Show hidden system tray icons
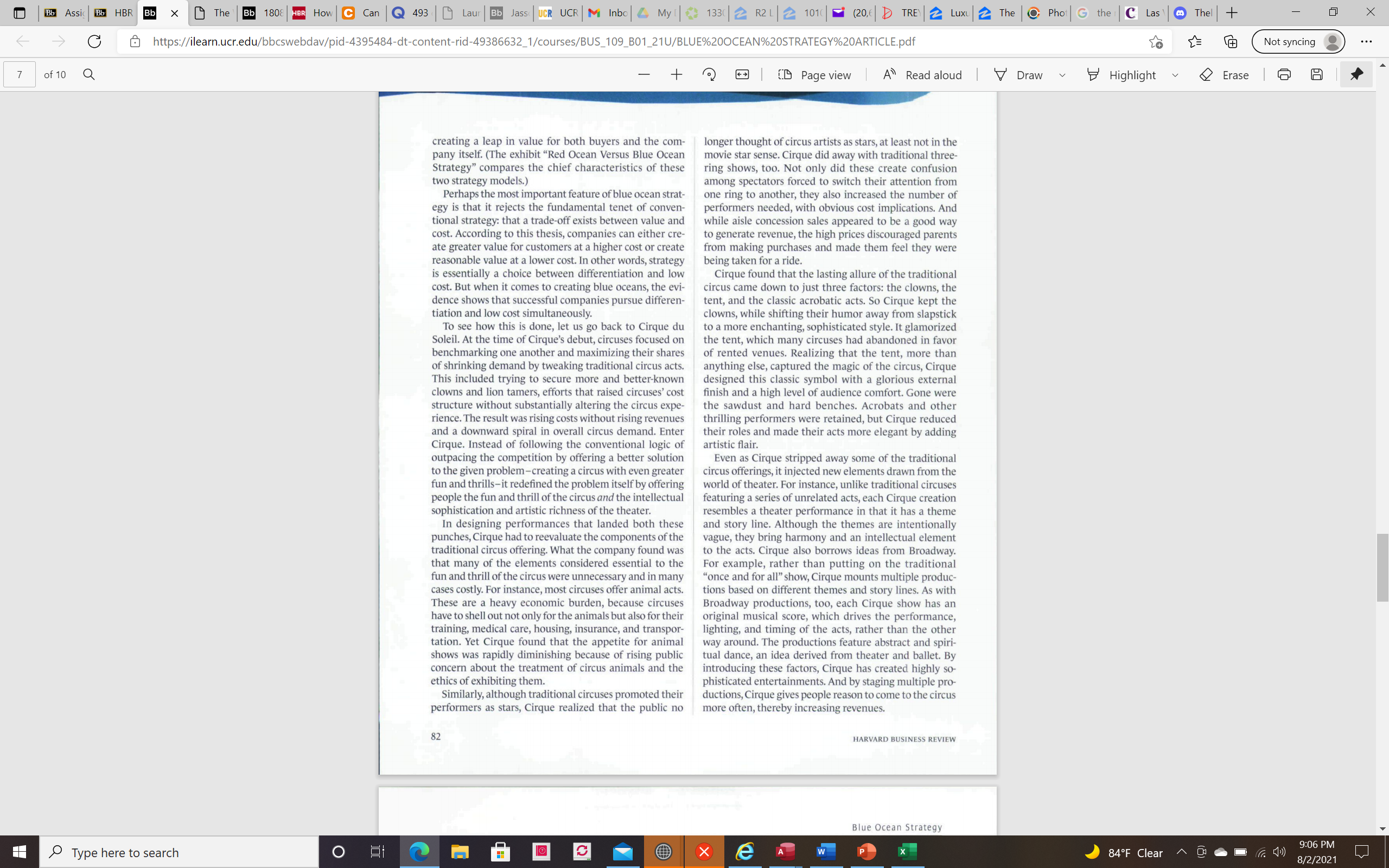 1182,852
